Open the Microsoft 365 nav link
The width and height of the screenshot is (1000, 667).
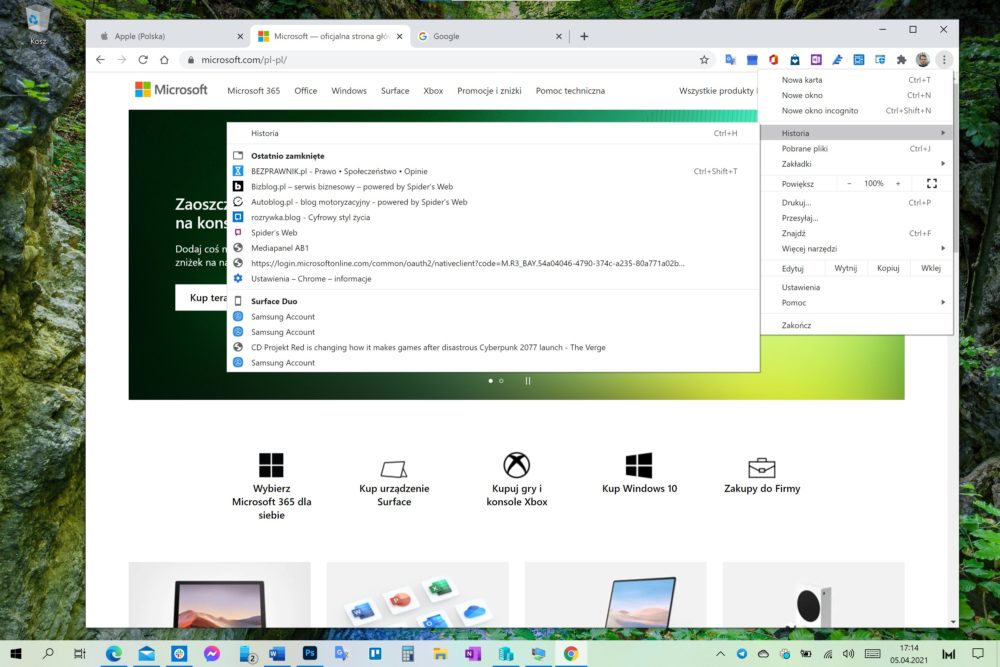point(253,91)
